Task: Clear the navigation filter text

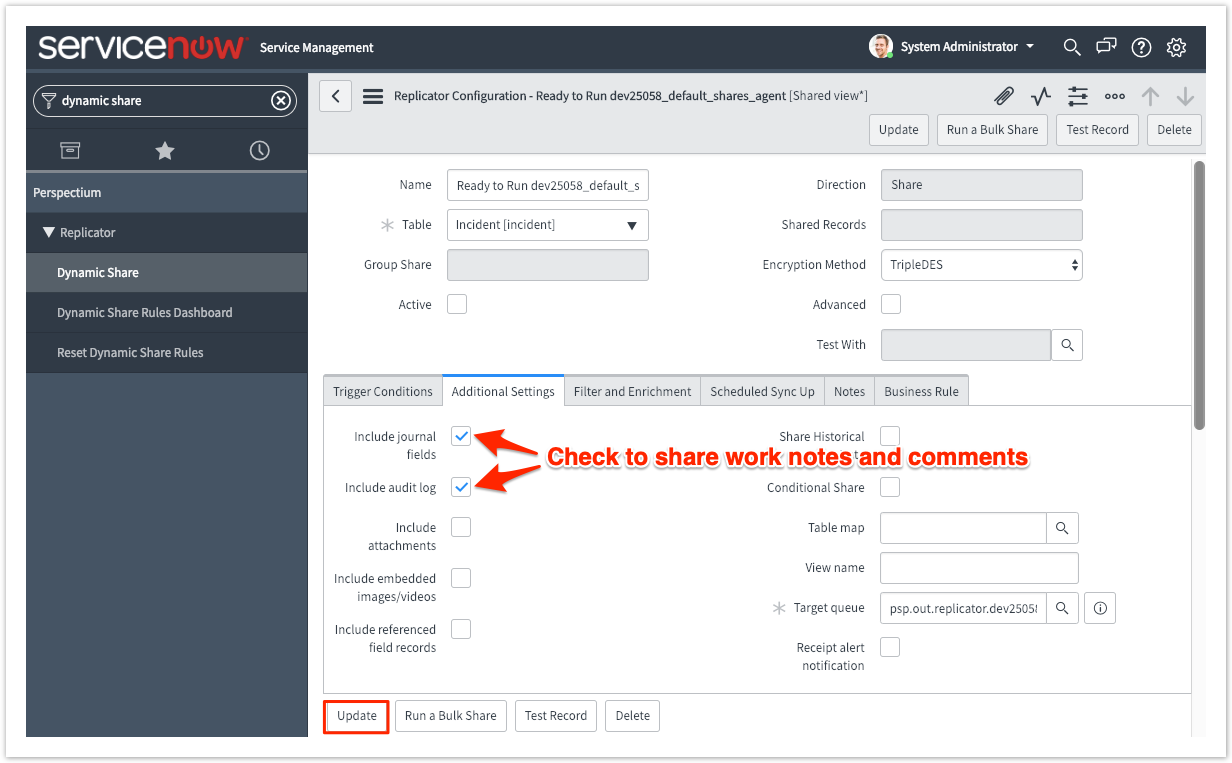Action: click(281, 100)
